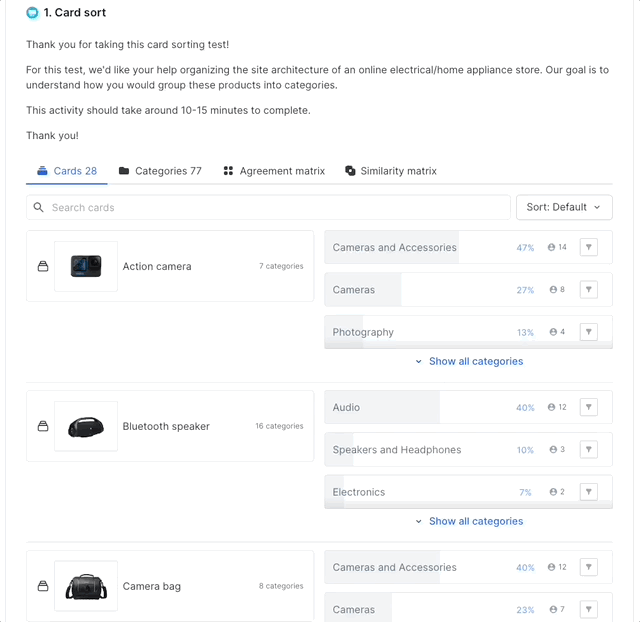The height and width of the screenshot is (622, 640).
Task: Click the Bluetooth speaker thumbnail image
Action: [86, 426]
